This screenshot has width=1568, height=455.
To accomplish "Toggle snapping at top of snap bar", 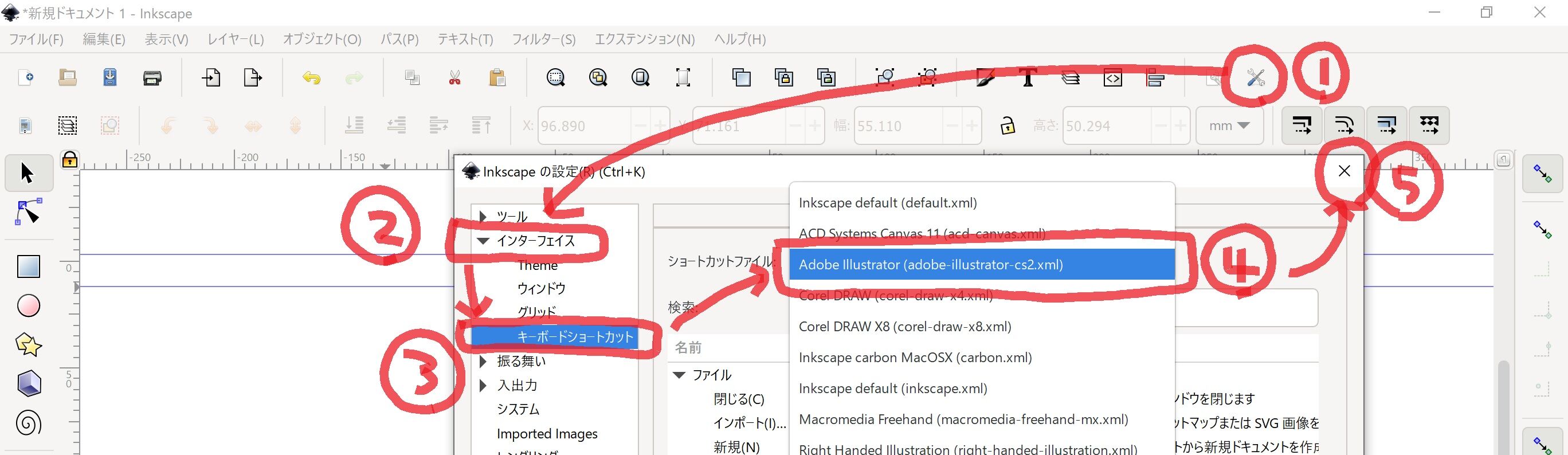I will [1542, 174].
